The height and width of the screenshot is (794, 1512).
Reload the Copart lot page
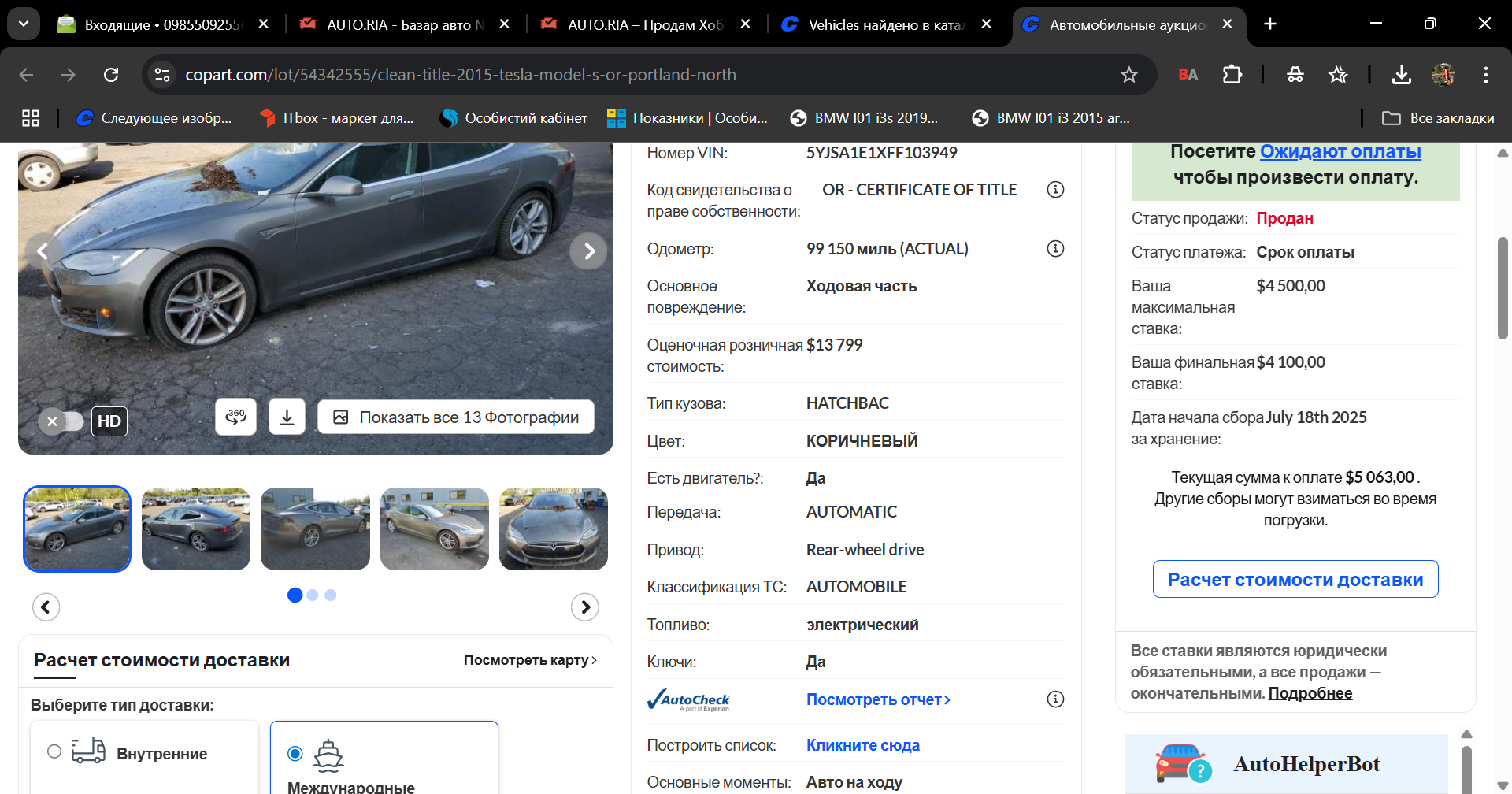pos(111,75)
